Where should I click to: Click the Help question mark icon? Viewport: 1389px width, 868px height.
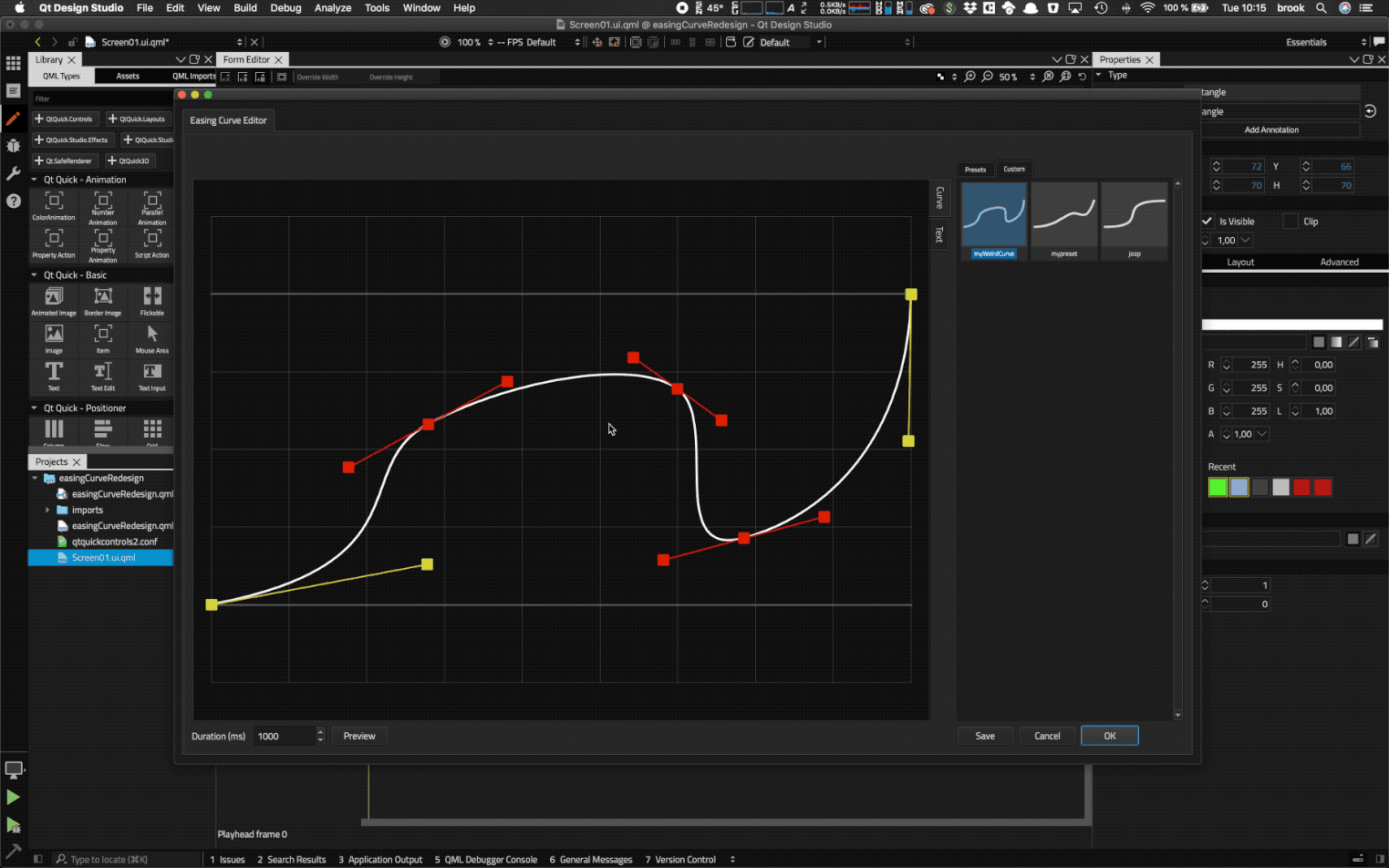tap(13, 201)
